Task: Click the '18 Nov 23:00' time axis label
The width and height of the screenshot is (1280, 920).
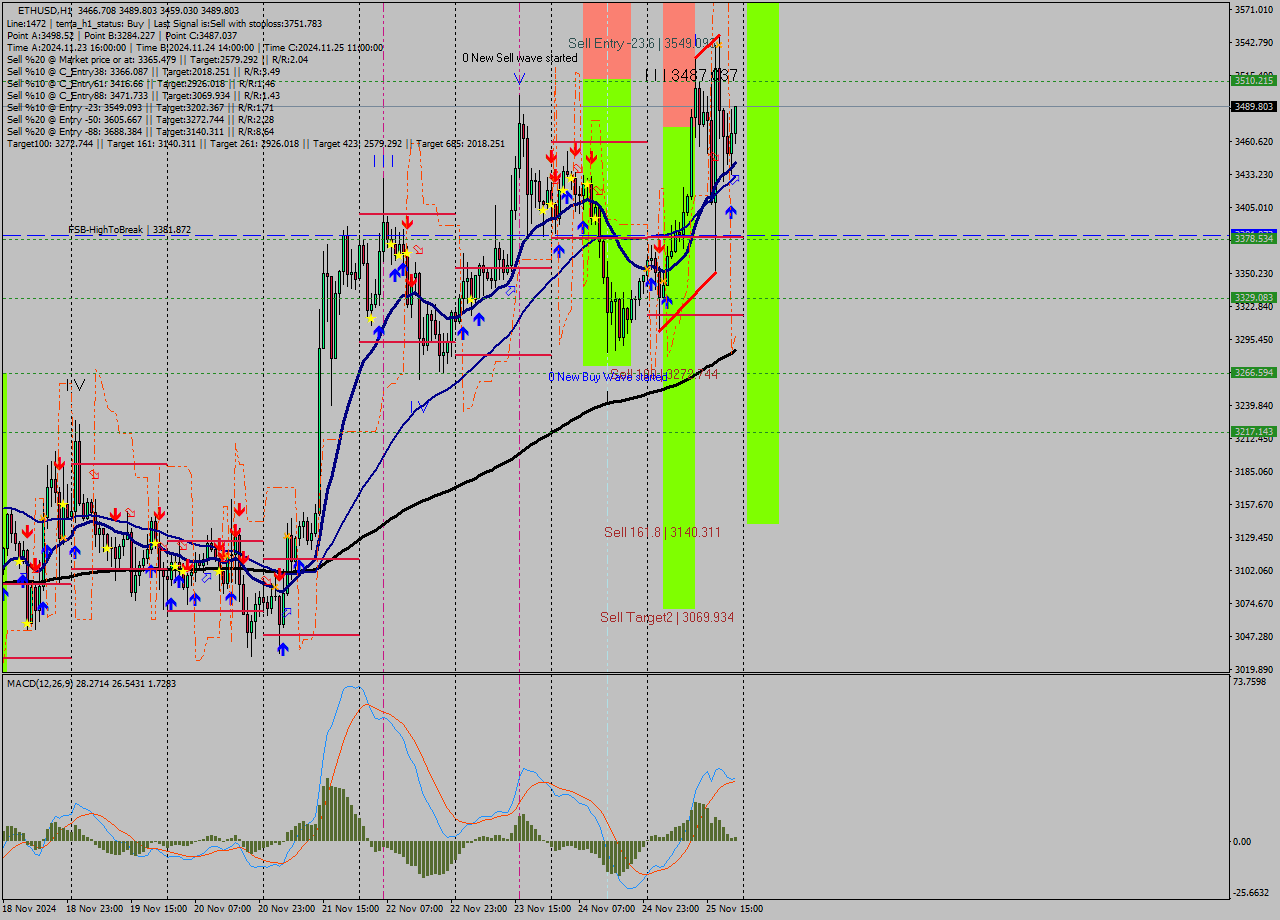Action: point(95,909)
